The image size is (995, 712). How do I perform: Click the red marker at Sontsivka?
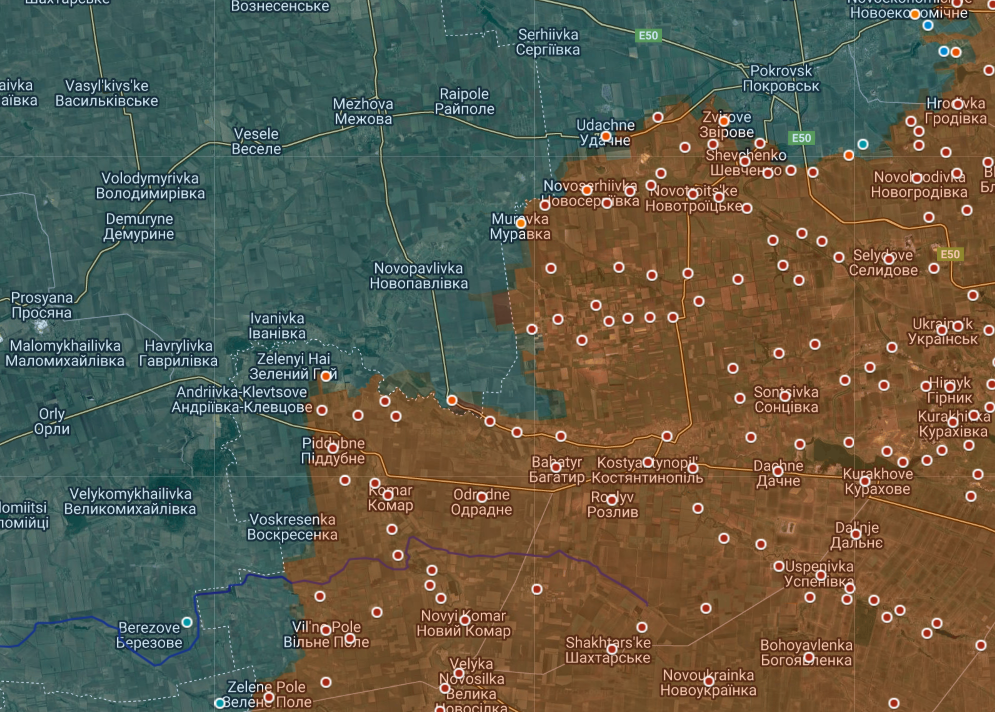coord(785,395)
